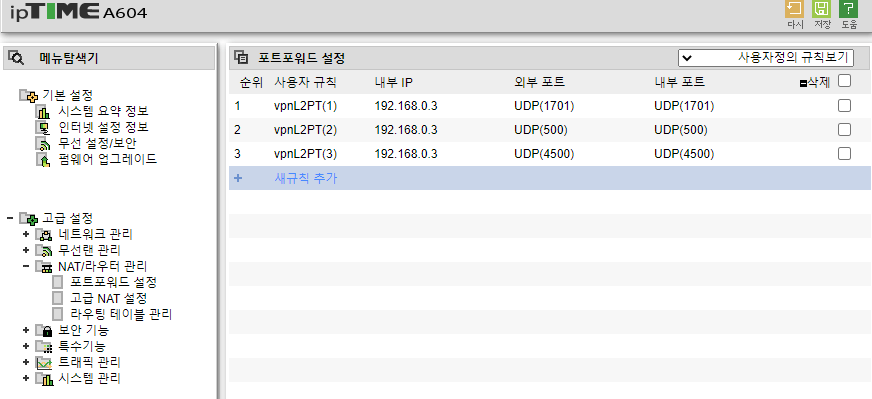The height and width of the screenshot is (399, 872).
Task: Click the minus icon beside 삭제
Action: (x=803, y=84)
